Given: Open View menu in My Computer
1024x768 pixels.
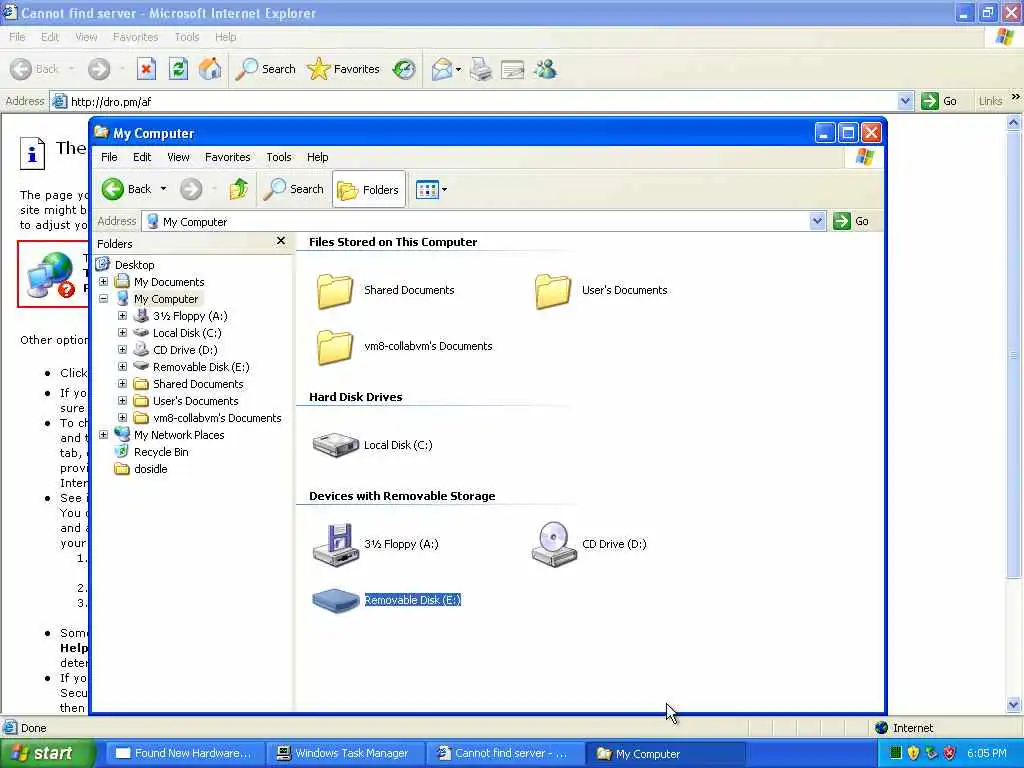Looking at the screenshot, I should 178,157.
